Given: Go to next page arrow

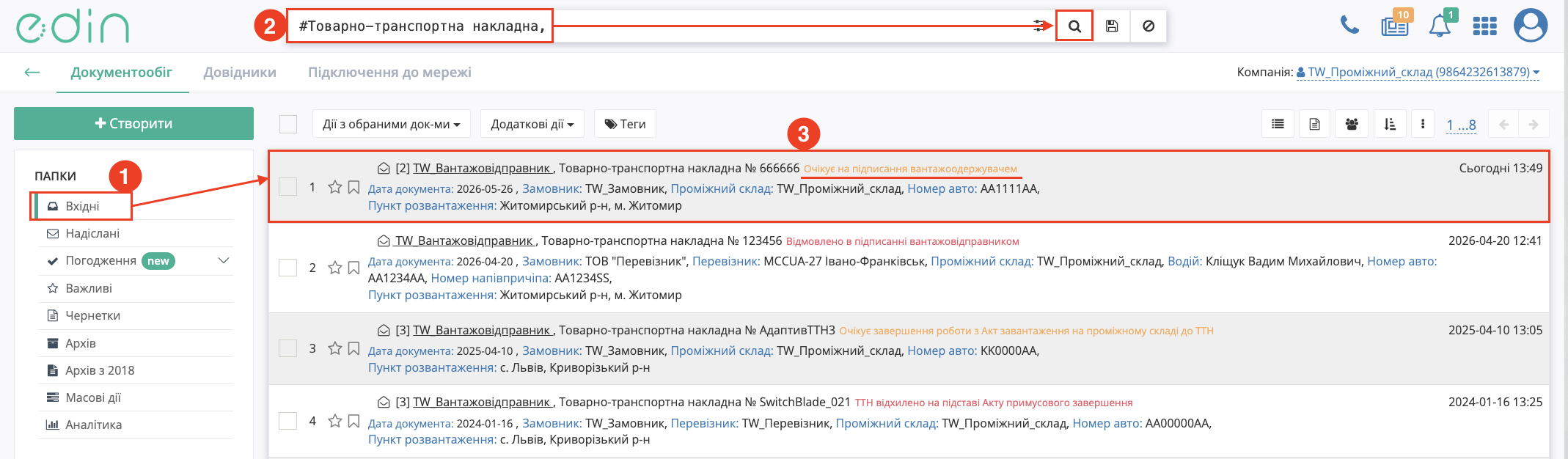Looking at the screenshot, I should (x=1534, y=124).
